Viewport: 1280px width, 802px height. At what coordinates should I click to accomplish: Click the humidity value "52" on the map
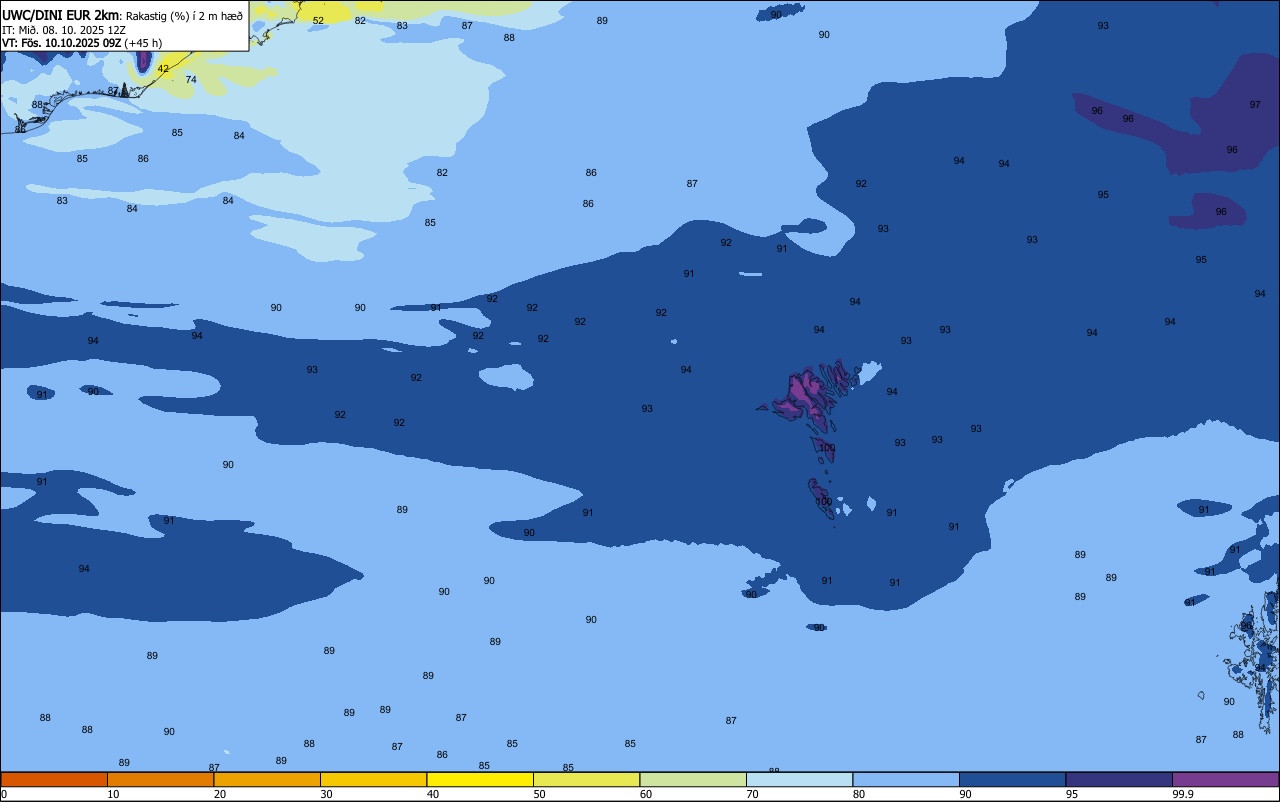tap(318, 21)
